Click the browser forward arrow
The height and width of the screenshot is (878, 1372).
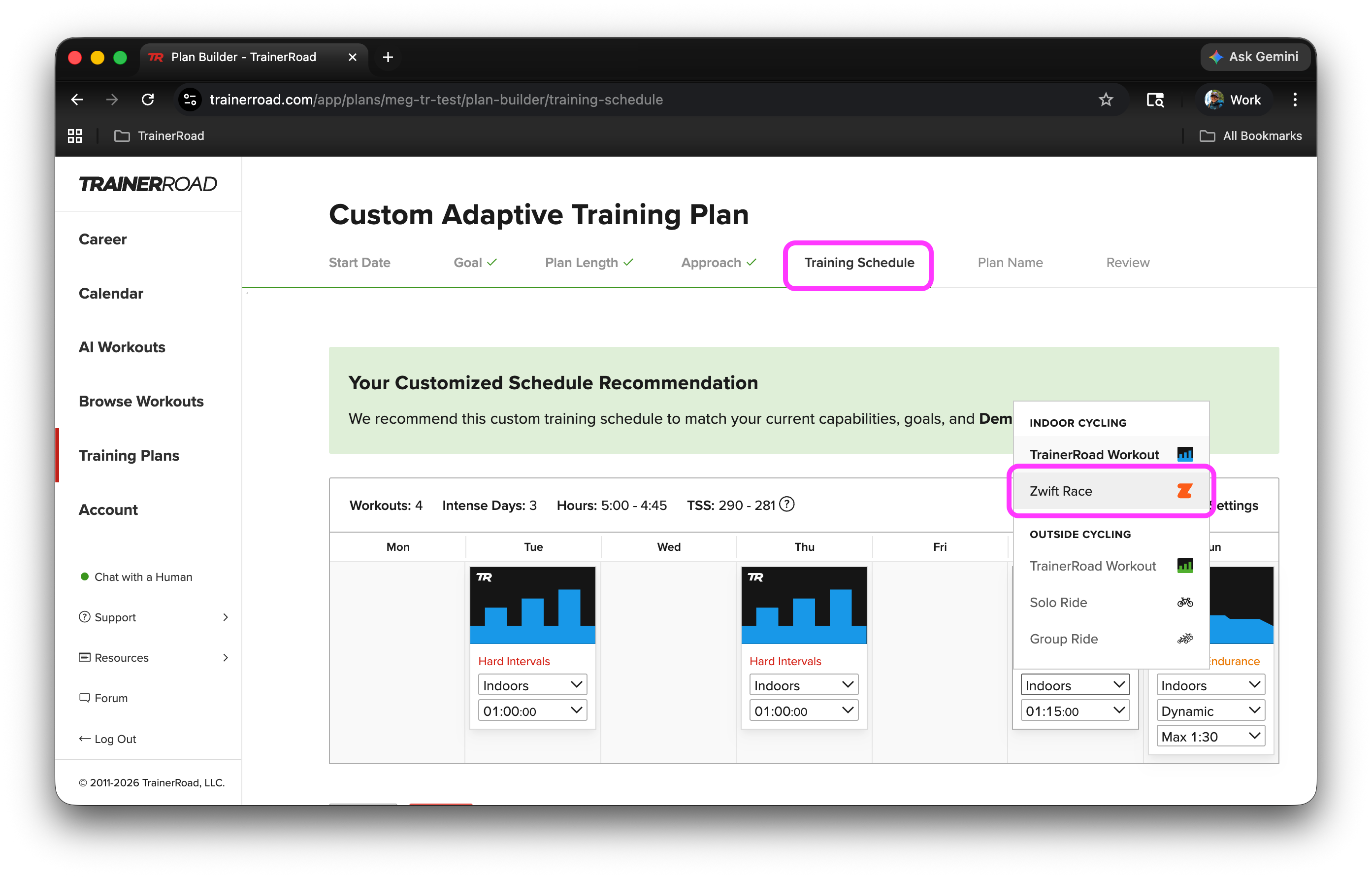click(112, 100)
